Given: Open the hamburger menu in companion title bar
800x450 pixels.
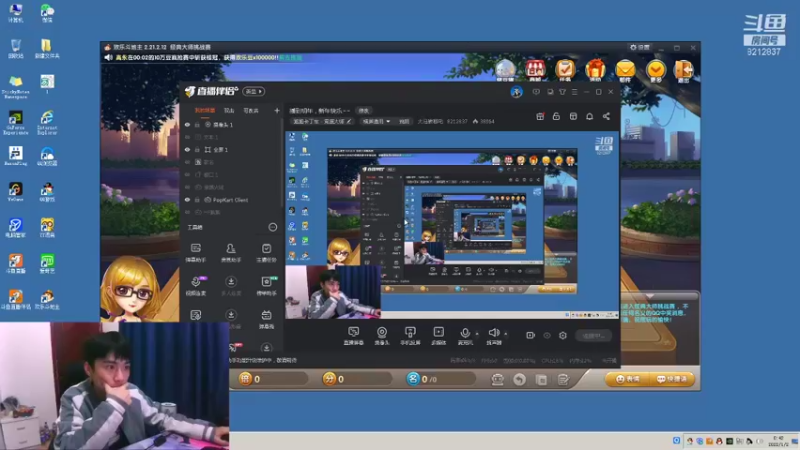Looking at the screenshot, I should (x=574, y=92).
